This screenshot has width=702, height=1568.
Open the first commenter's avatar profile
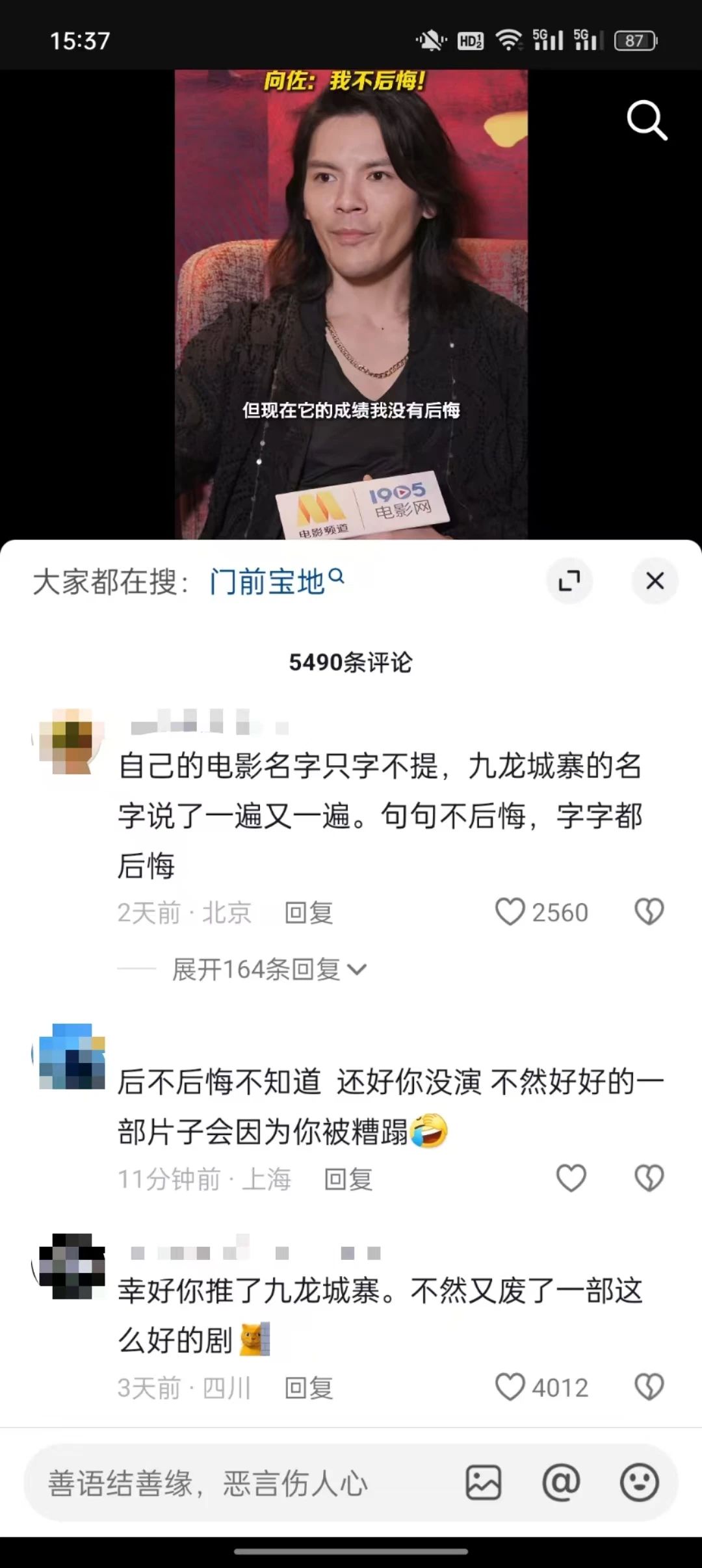[69, 741]
